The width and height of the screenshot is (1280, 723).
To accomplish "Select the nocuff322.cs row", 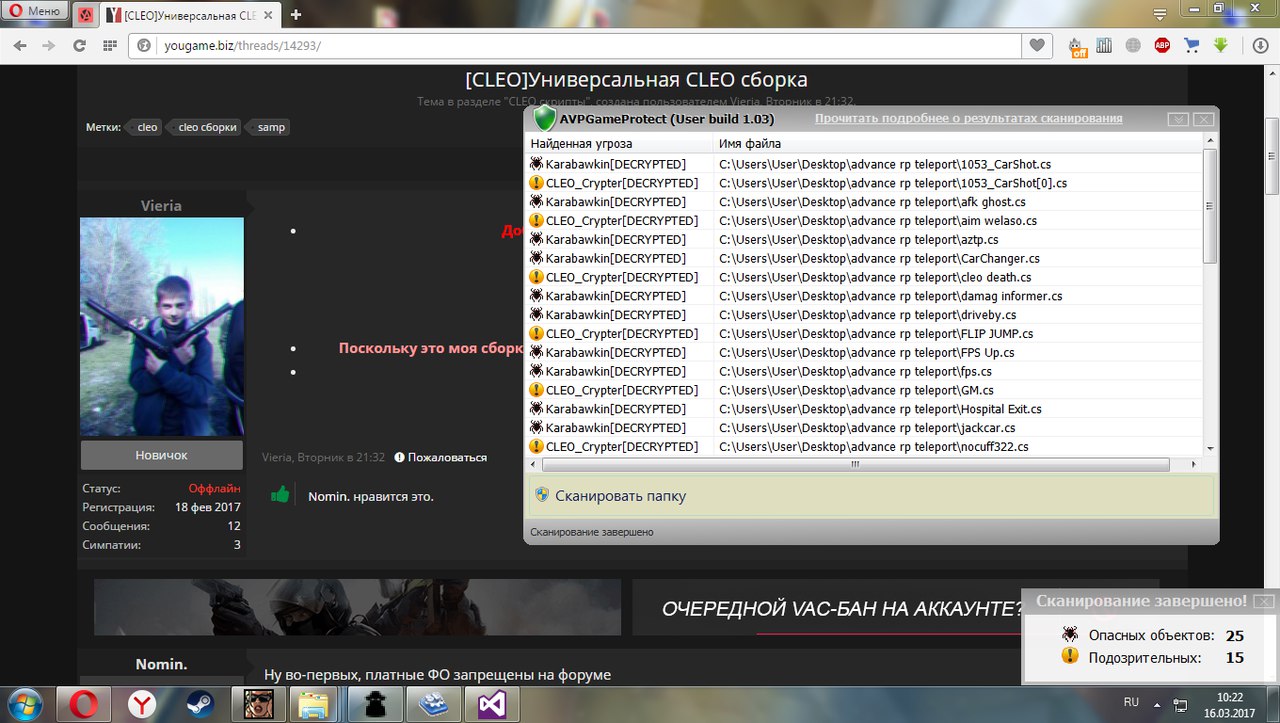I will click(x=865, y=447).
